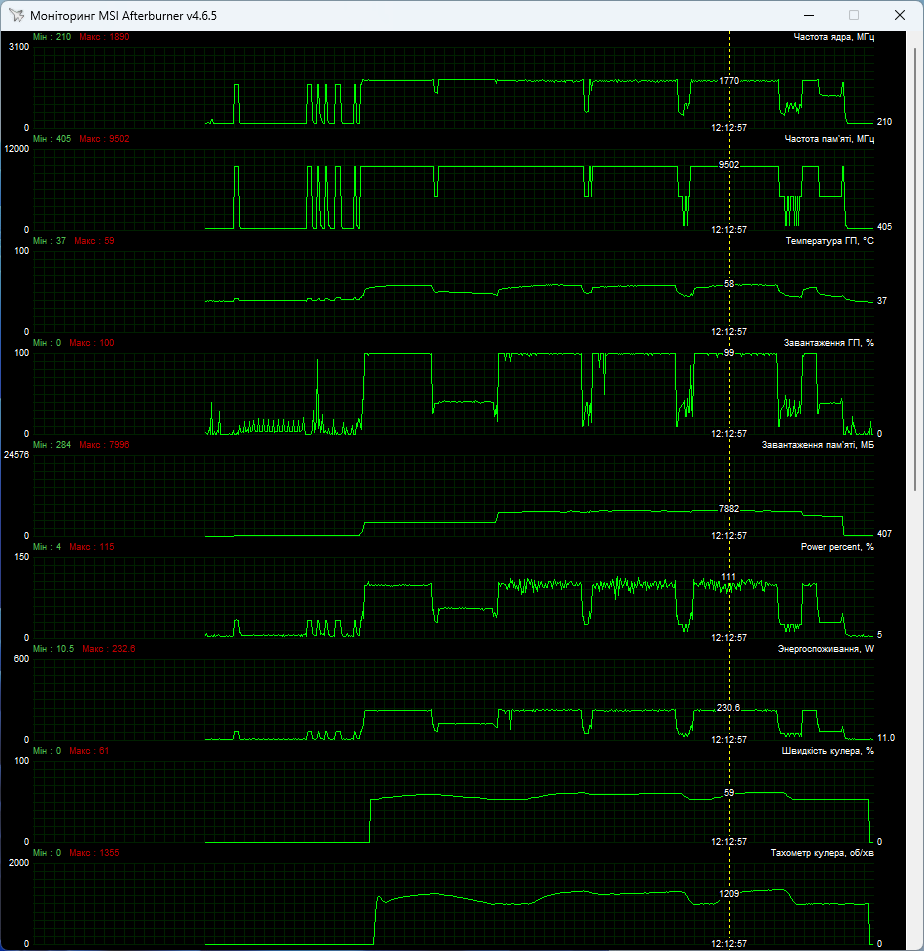
Task: Click the 'Макс : 1355' tachometer label
Action: point(94,853)
